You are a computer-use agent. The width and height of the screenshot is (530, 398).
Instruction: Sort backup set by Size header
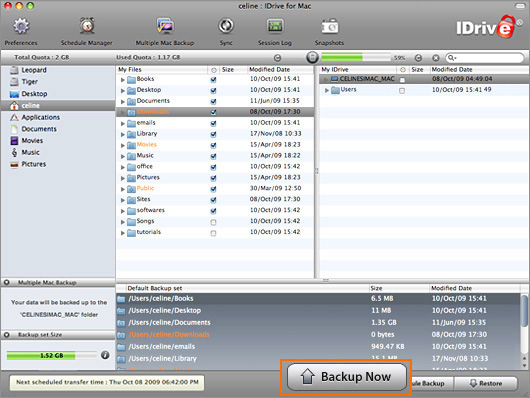(399, 288)
